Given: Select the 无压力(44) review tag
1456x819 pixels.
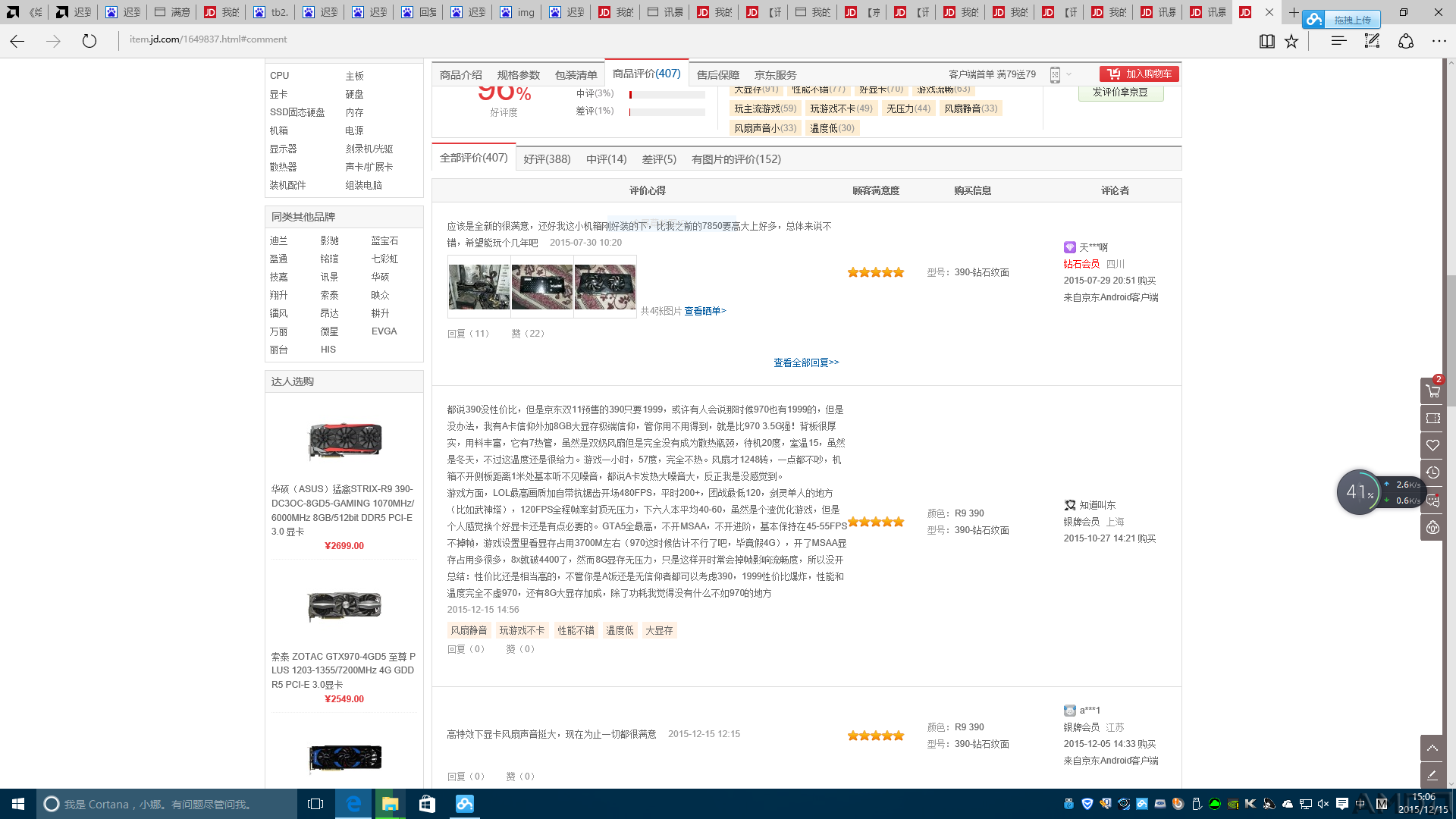Looking at the screenshot, I should click(x=908, y=108).
